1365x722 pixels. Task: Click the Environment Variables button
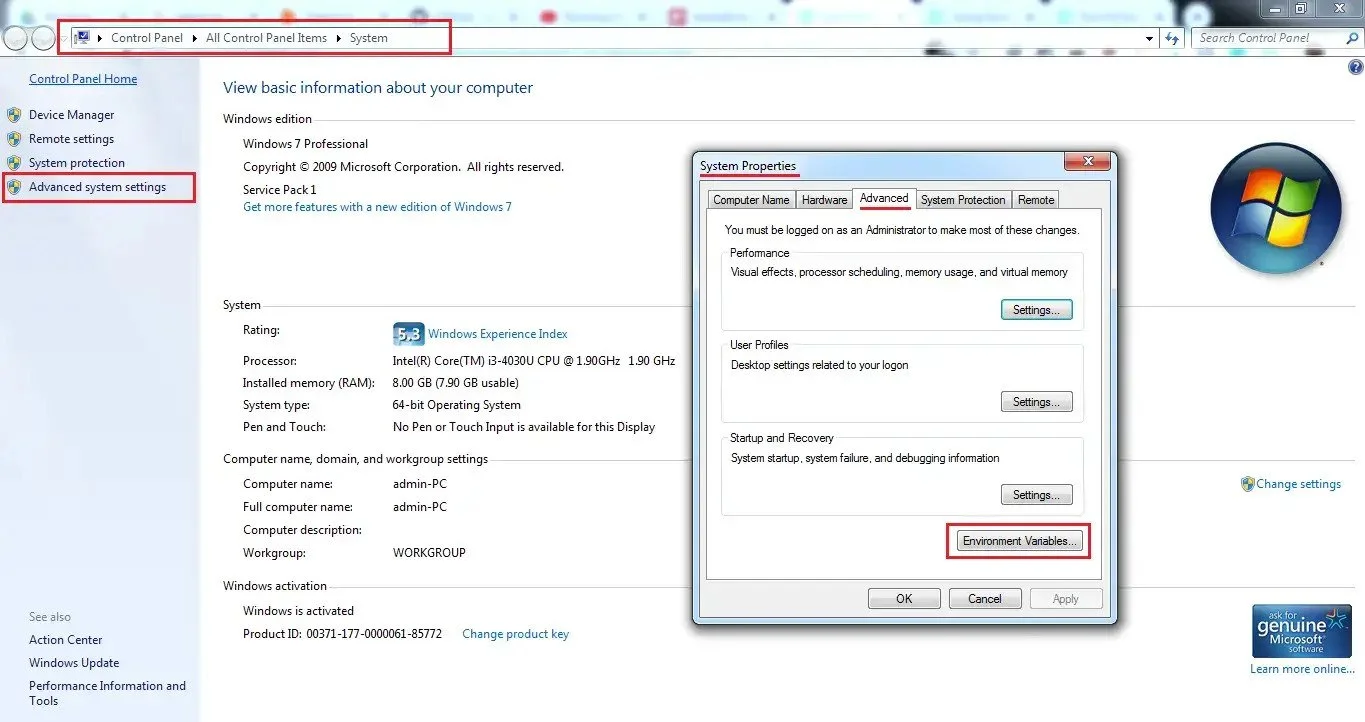tap(1017, 540)
